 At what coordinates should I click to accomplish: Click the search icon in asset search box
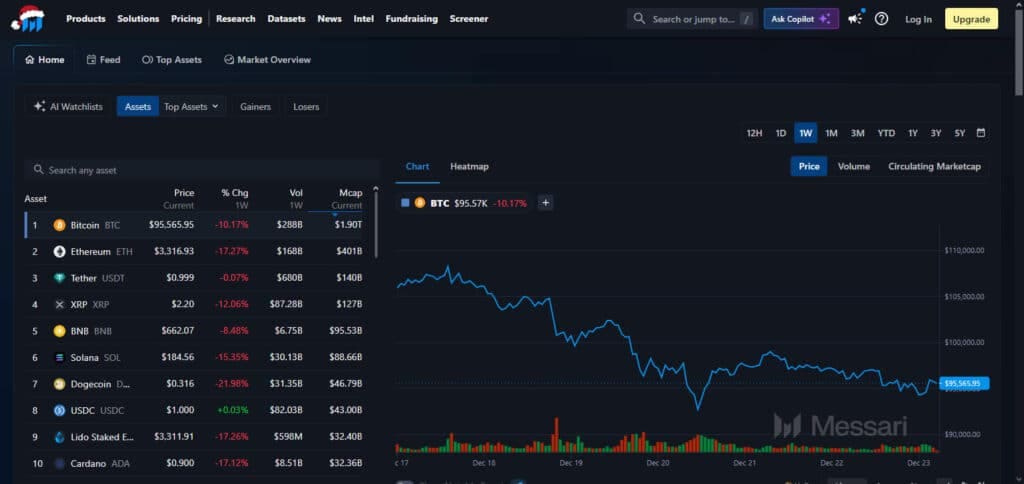pos(39,170)
